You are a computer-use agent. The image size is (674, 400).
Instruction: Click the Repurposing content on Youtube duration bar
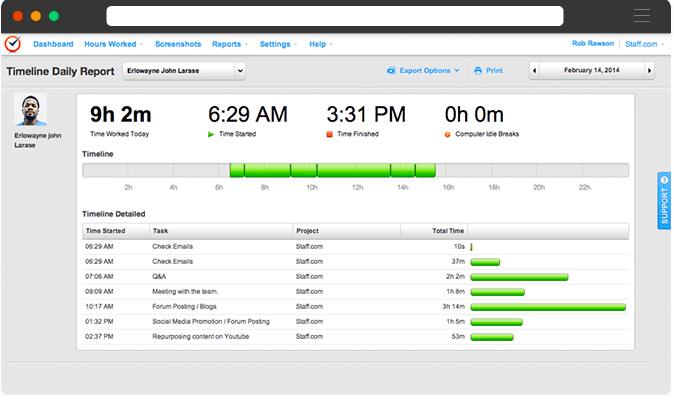coord(492,337)
